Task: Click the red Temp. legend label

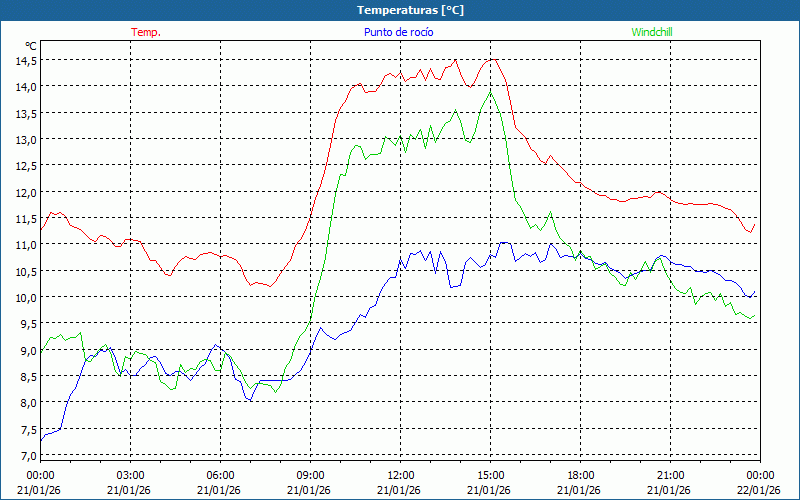Action: [x=146, y=32]
